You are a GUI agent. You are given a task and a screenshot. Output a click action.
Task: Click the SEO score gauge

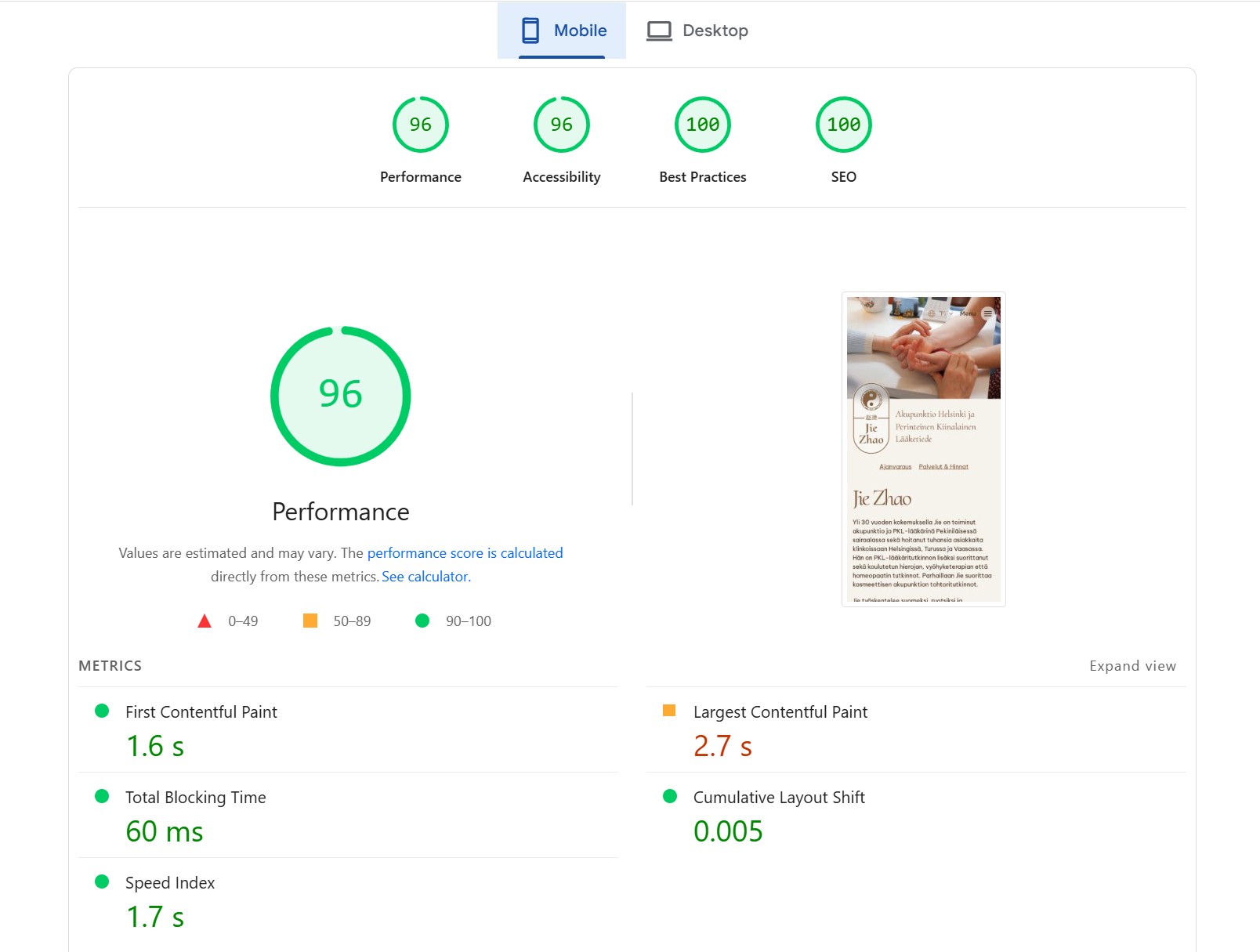pyautogui.click(x=843, y=125)
